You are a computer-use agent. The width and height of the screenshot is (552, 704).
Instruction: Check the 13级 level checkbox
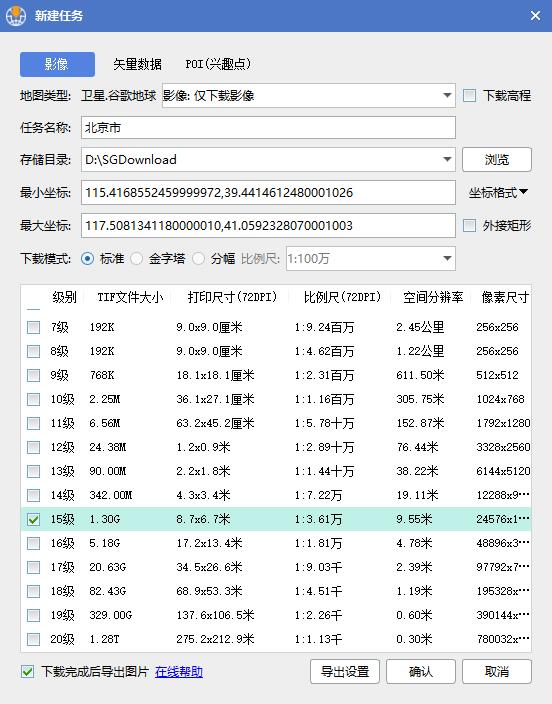pyautogui.click(x=34, y=471)
